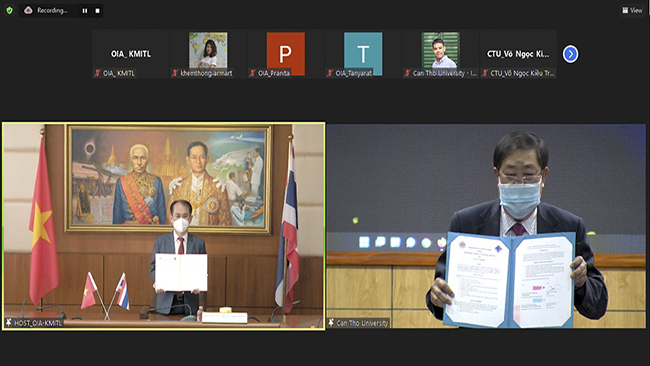Select the CTU_Võ Ngọc Kiều participant tile
The height and width of the screenshot is (366, 650).
tap(518, 54)
